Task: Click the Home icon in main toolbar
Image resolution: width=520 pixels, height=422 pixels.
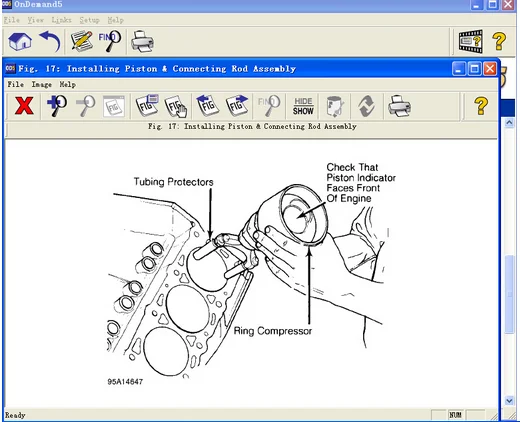Action: [x=20, y=42]
